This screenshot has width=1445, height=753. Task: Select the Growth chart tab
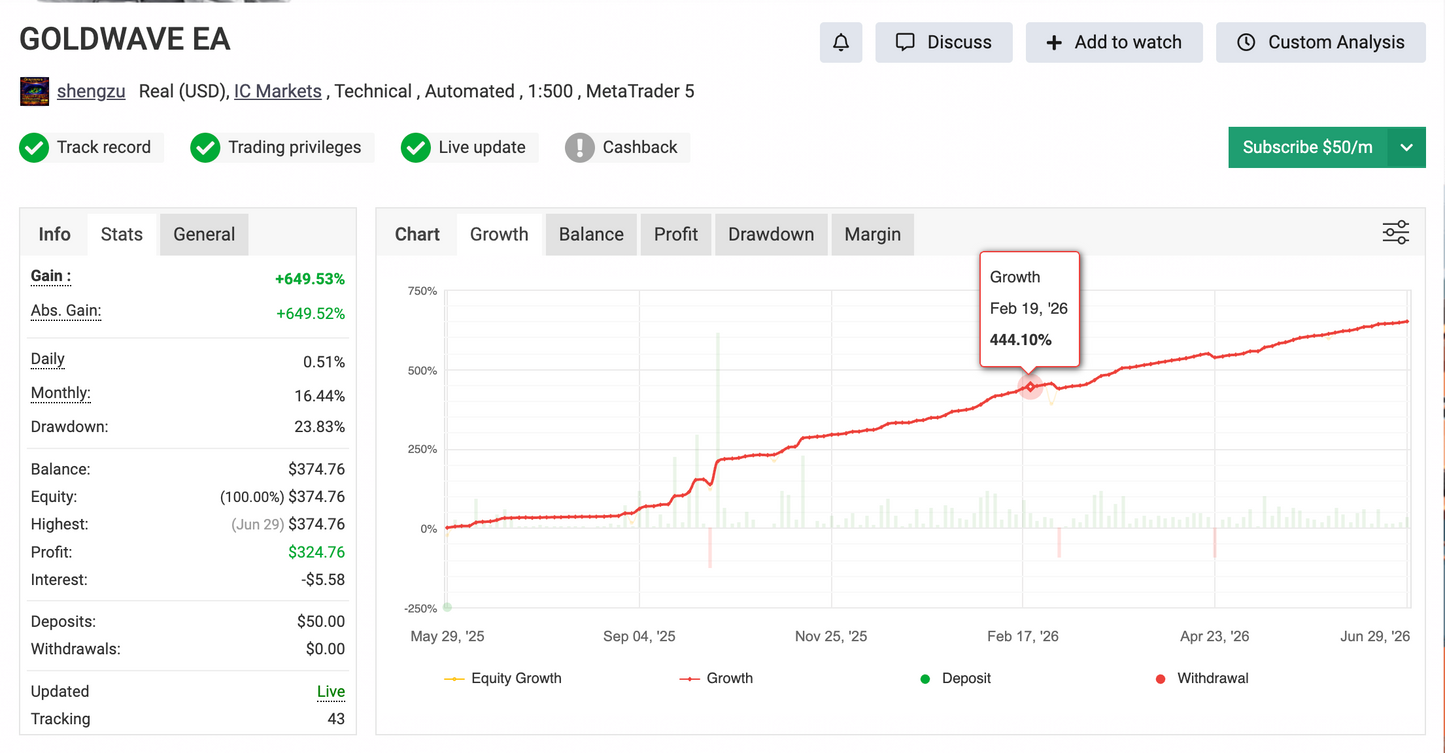click(499, 234)
